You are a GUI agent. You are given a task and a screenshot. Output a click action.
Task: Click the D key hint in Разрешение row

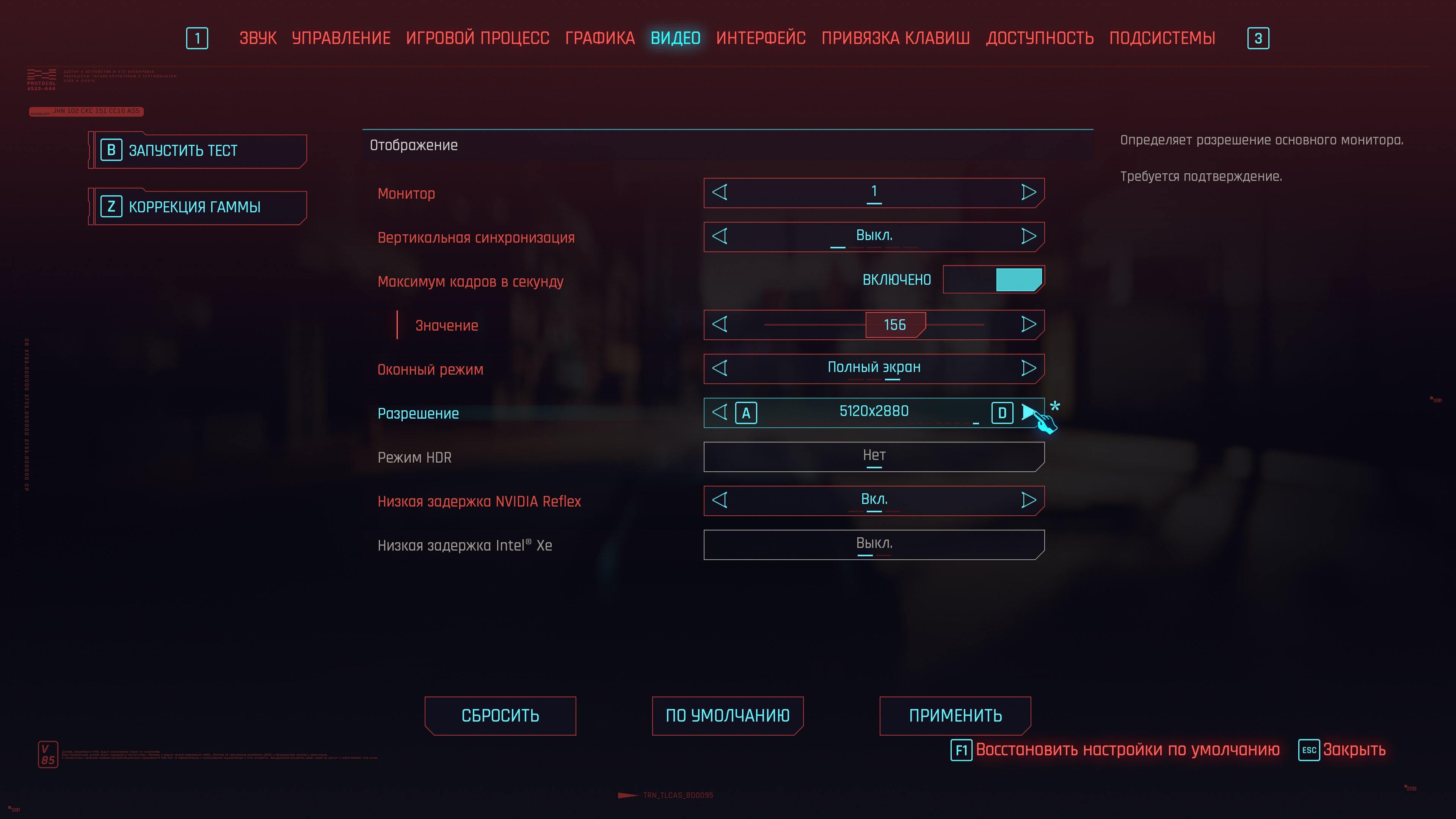pos(1002,413)
